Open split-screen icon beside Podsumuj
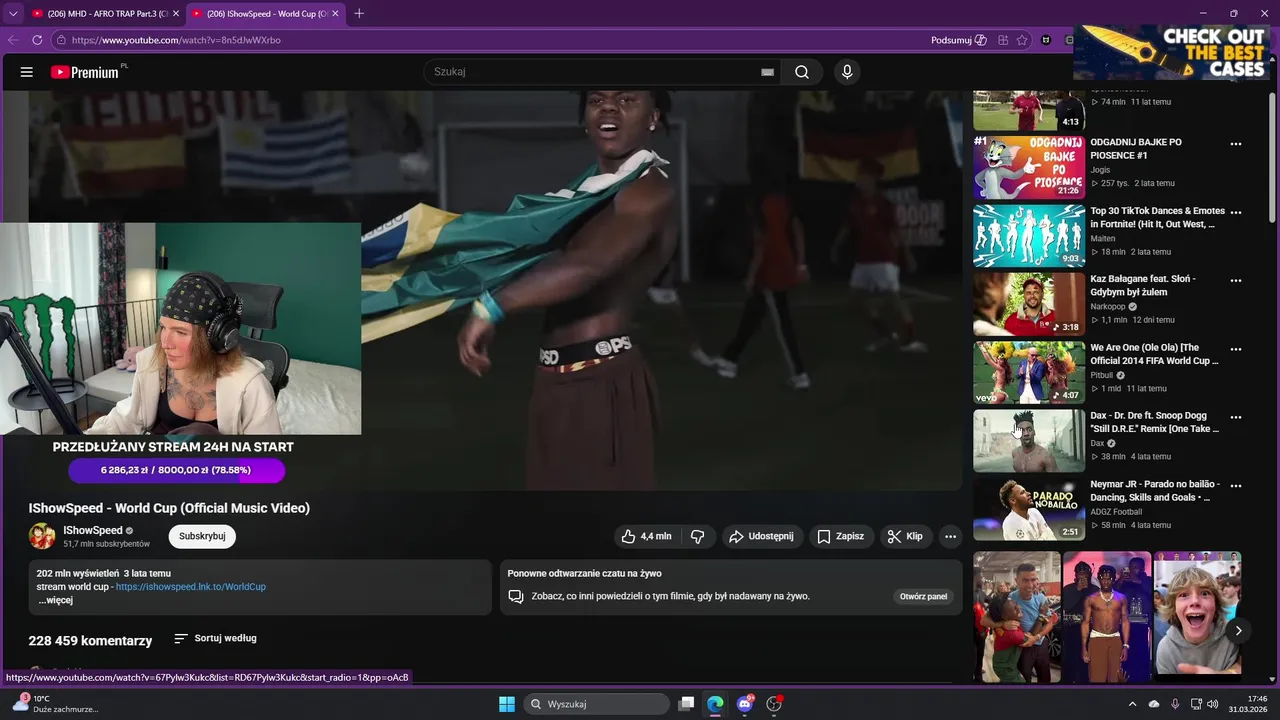The height and width of the screenshot is (720, 1280). pos(1003,40)
